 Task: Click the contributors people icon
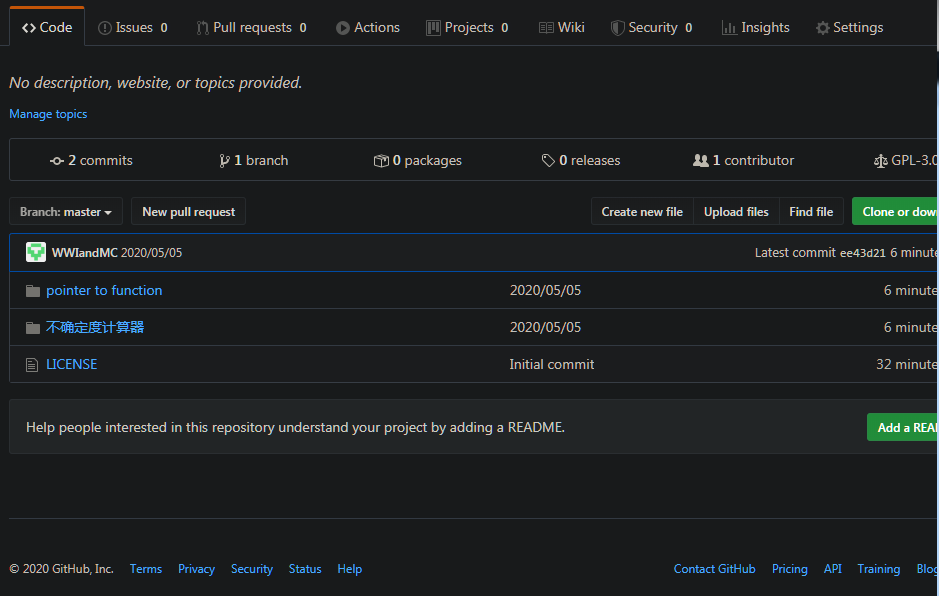click(x=701, y=161)
